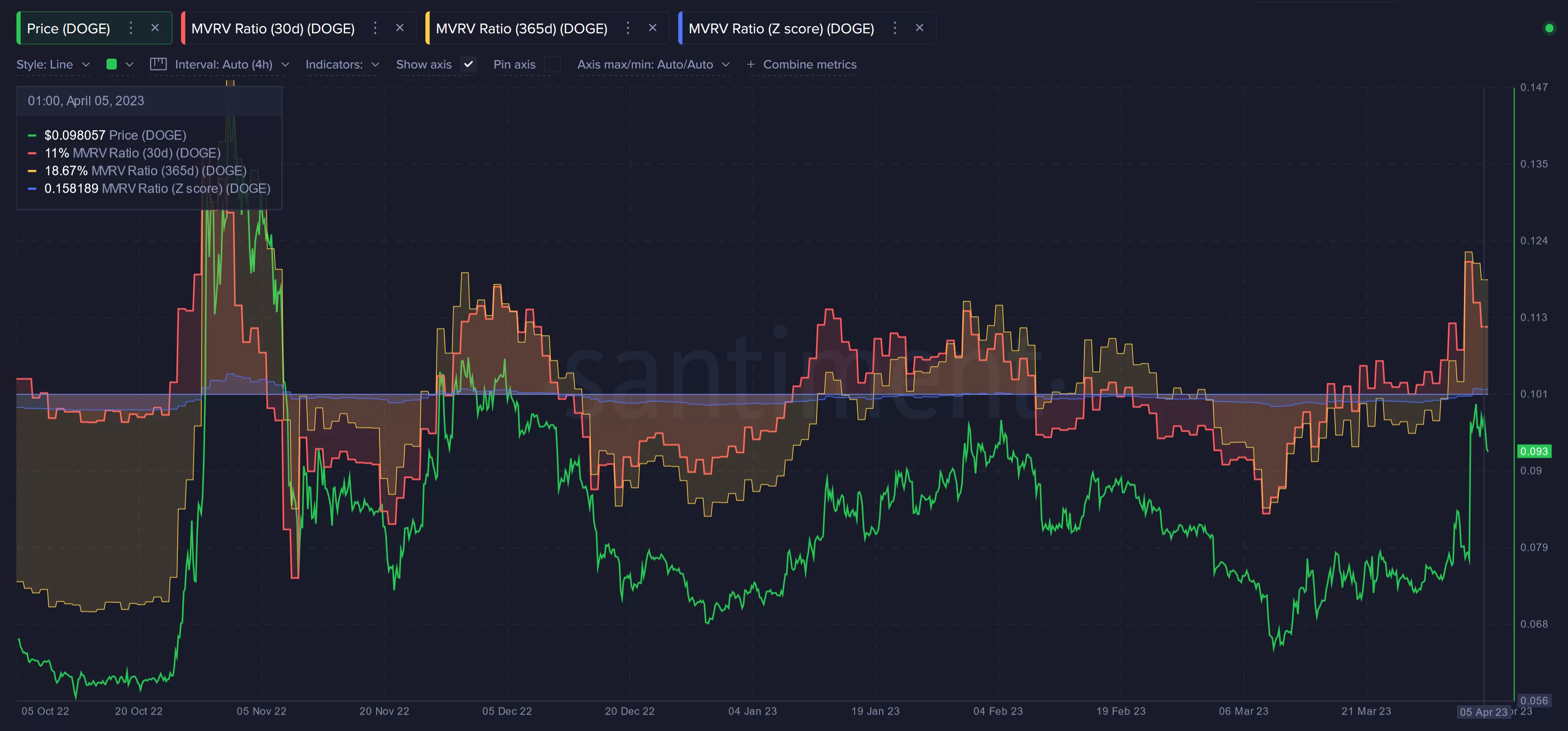Select the Price (DOGE) metric tab
Screen dimensions: 1568x731
pyautogui.click(x=69, y=29)
